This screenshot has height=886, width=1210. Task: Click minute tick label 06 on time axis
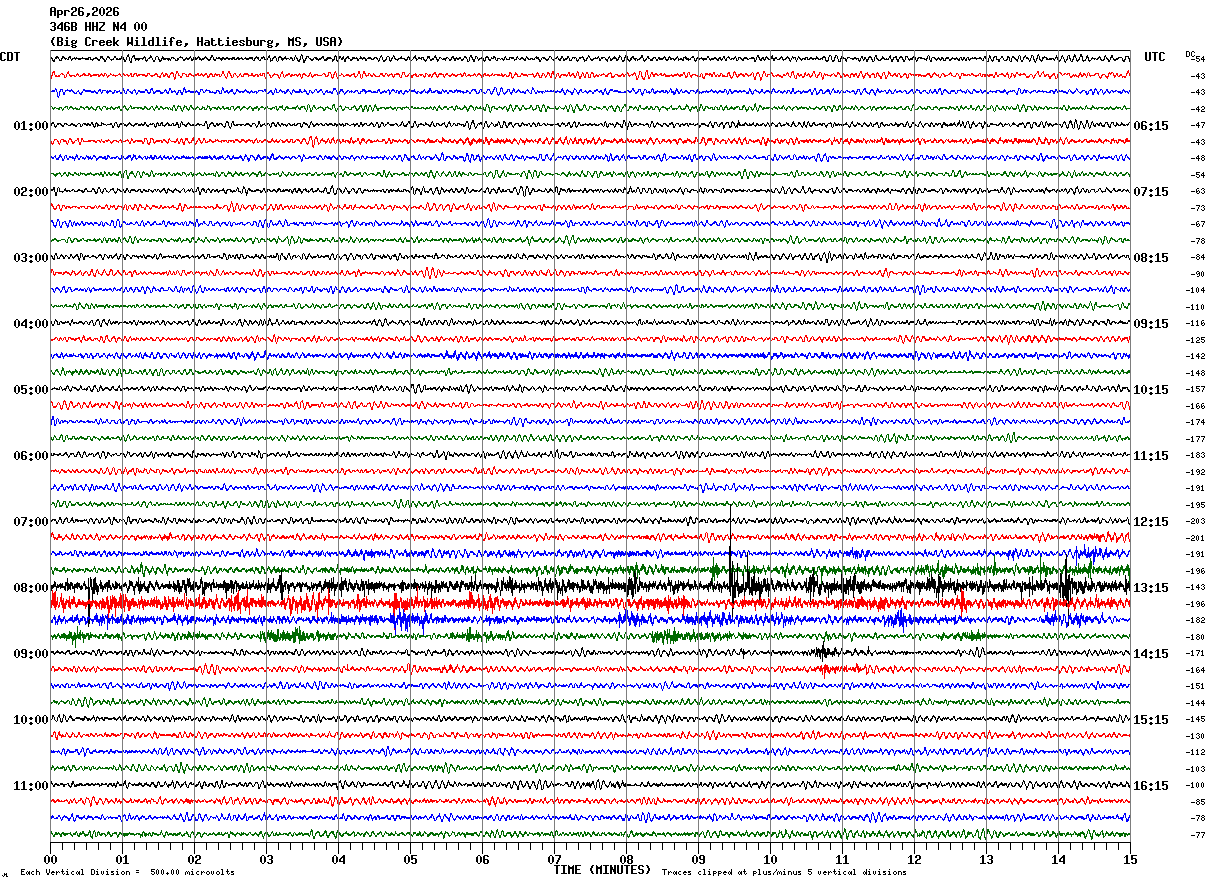[482, 860]
